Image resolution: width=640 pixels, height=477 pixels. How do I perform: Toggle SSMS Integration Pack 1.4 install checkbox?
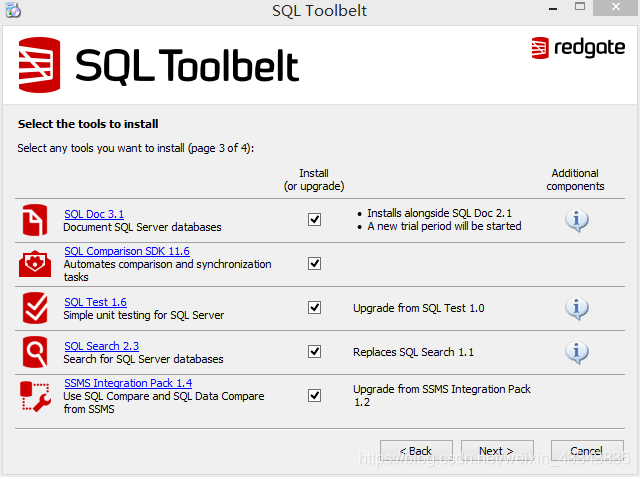coord(314,395)
